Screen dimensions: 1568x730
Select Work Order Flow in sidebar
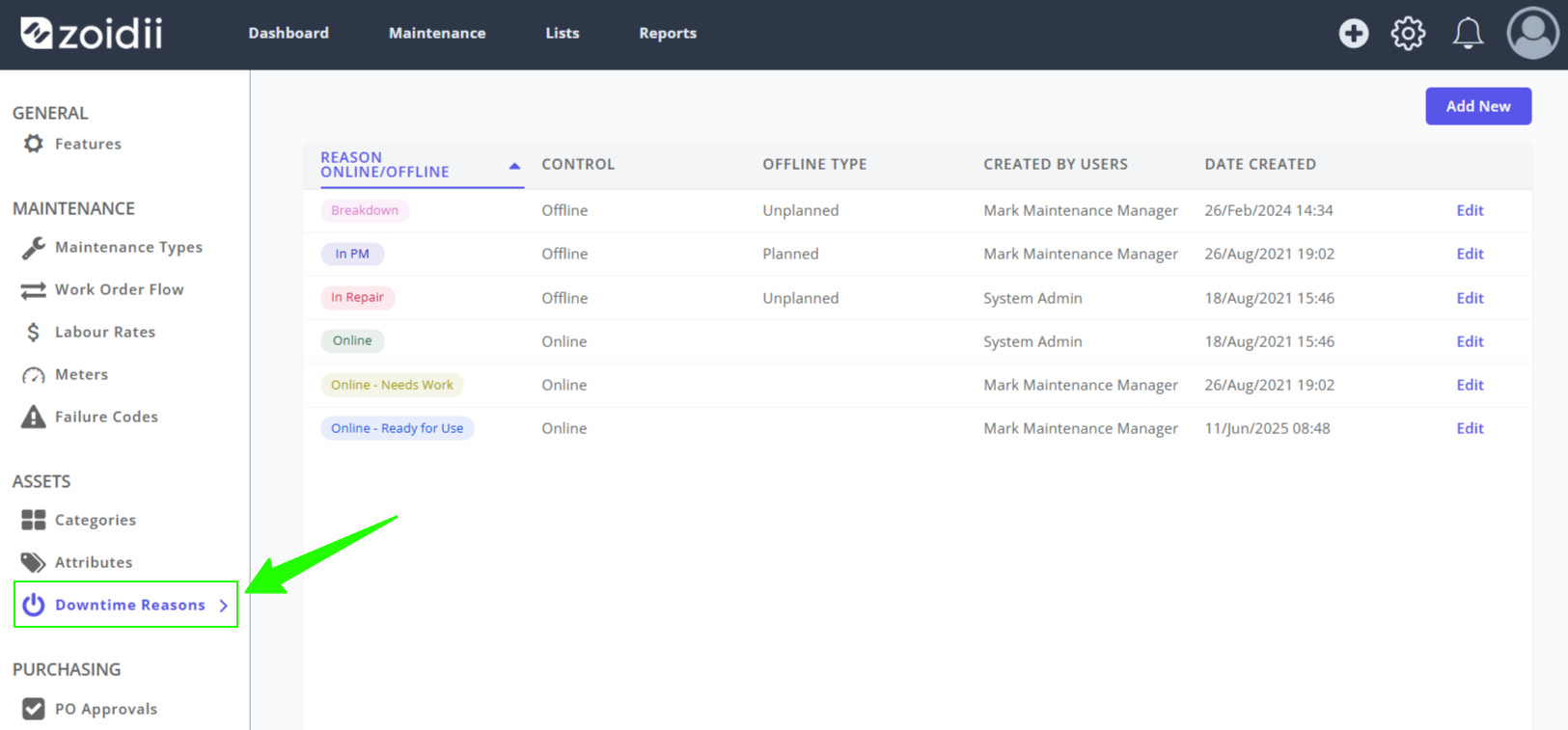tap(119, 289)
